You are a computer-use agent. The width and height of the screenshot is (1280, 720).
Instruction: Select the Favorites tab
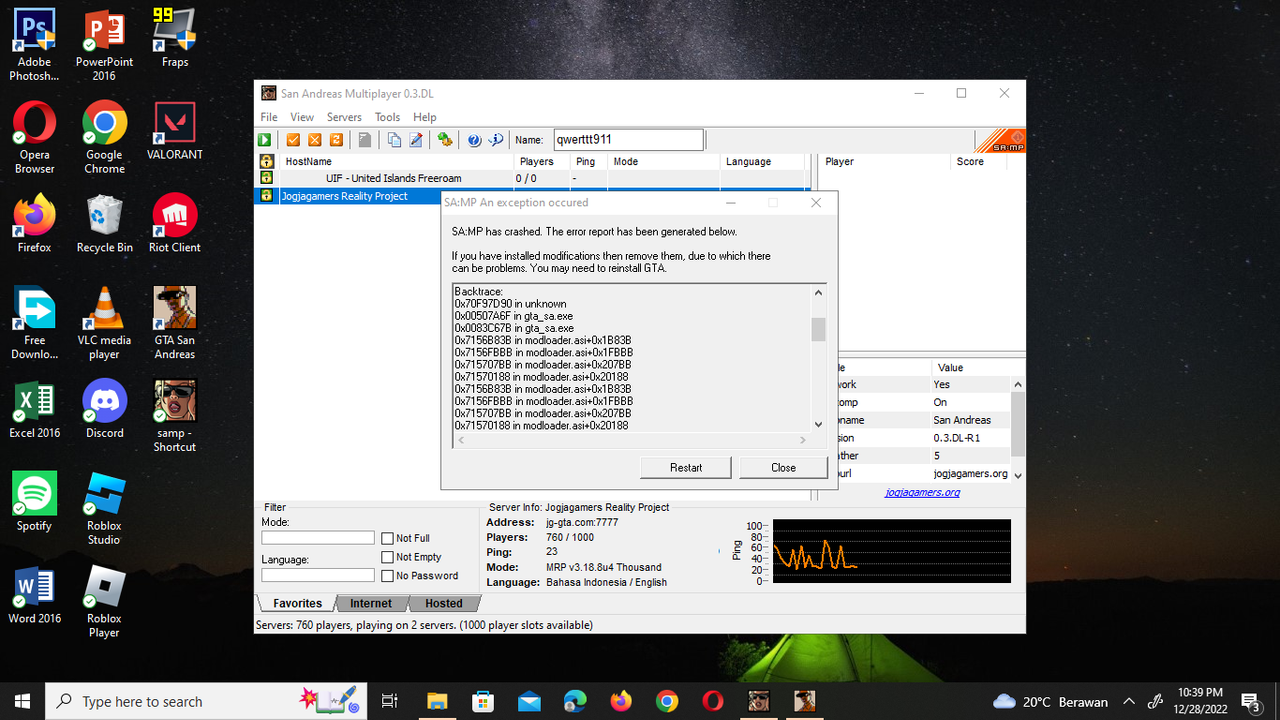[297, 603]
